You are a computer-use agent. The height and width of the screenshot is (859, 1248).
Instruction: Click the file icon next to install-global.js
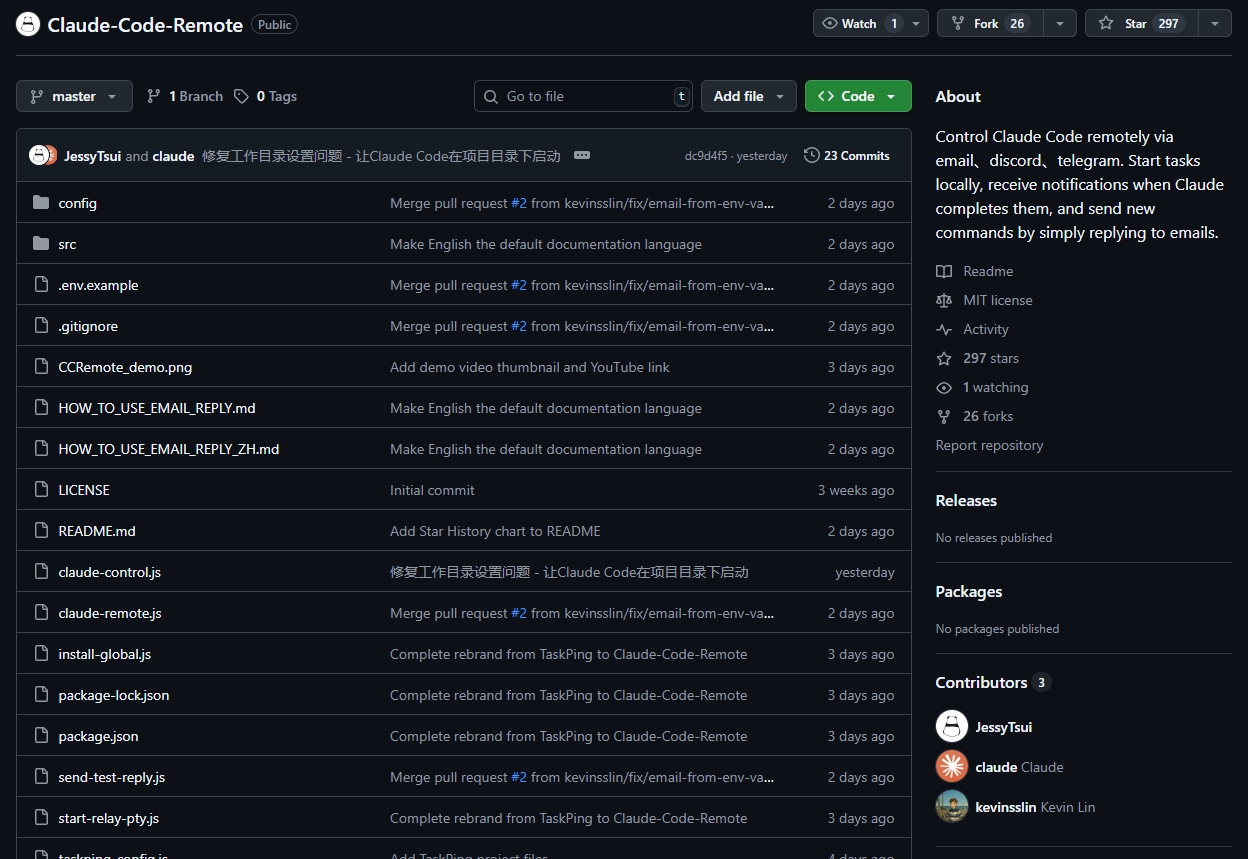coord(41,654)
